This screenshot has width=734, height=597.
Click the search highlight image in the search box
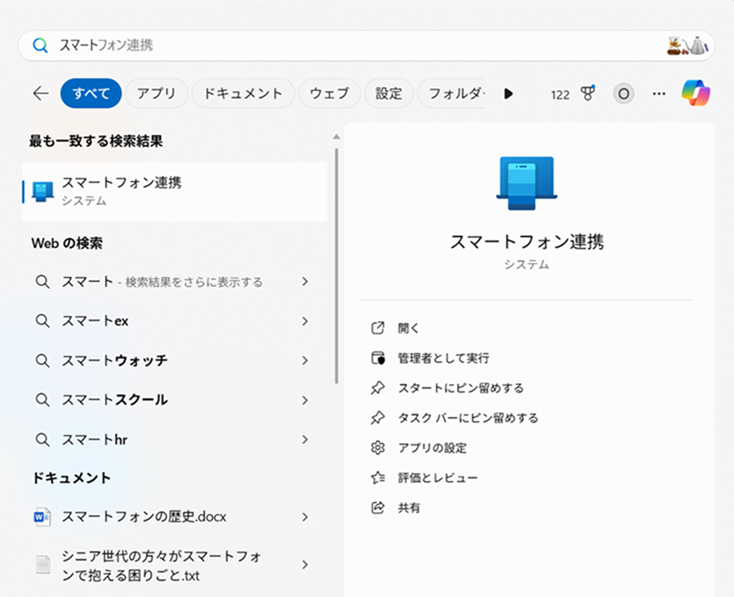687,45
